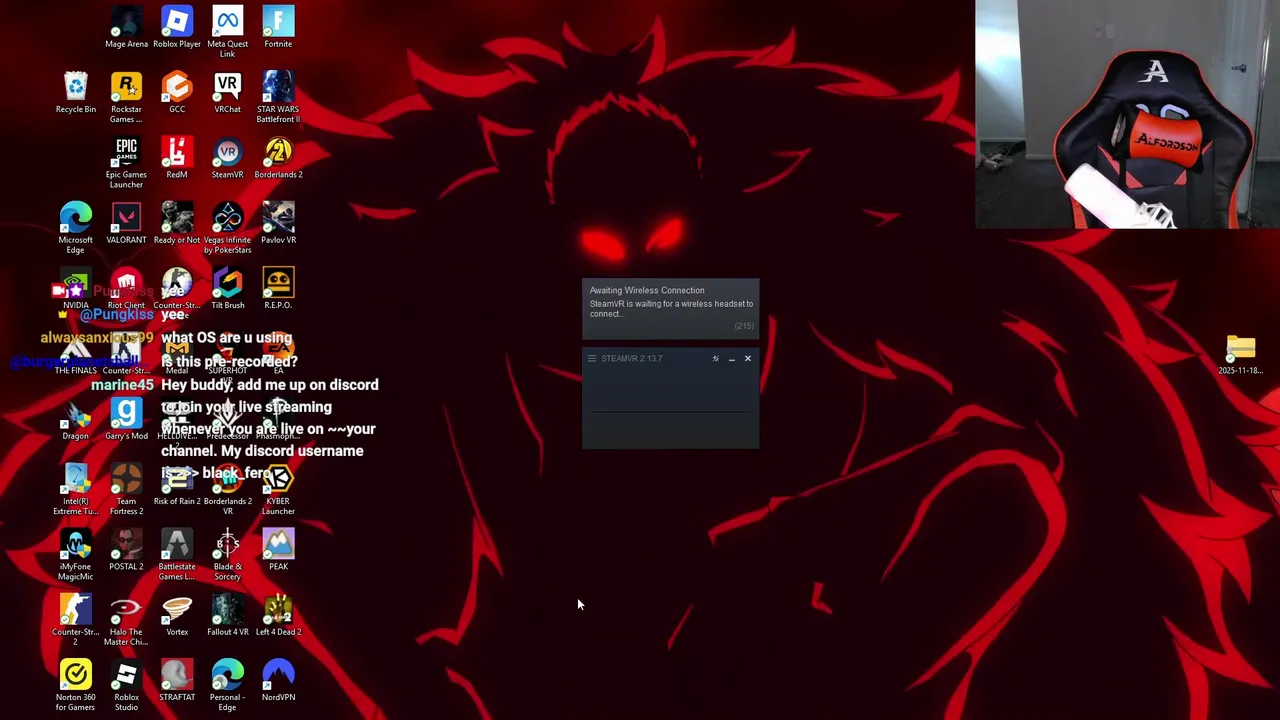The image size is (1280, 720).
Task: Select the Predecessor desktop icon
Action: pos(227,419)
